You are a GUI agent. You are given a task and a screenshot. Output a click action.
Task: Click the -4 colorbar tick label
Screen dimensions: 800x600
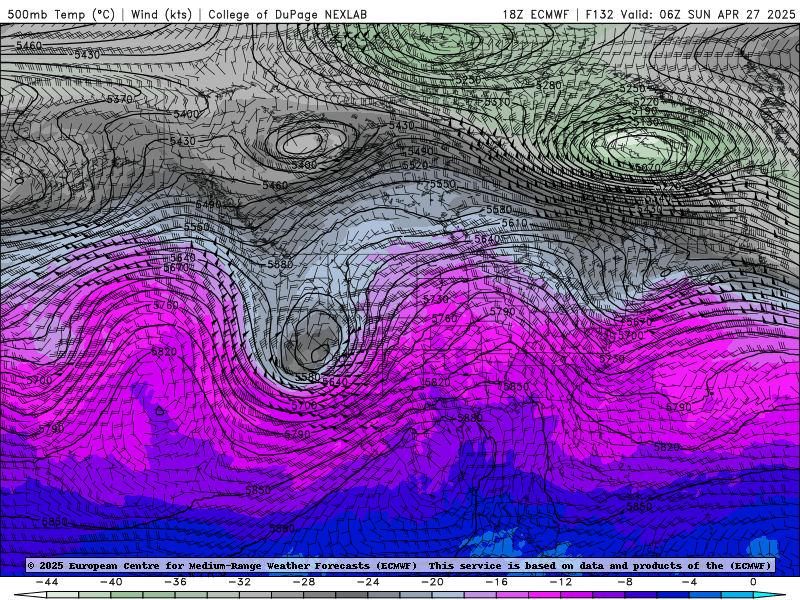pyautogui.click(x=689, y=582)
